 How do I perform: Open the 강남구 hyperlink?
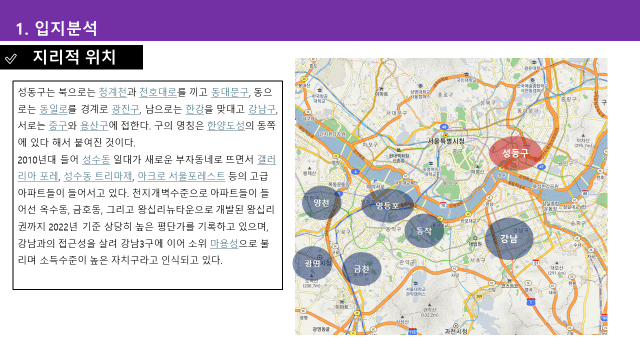[262, 109]
